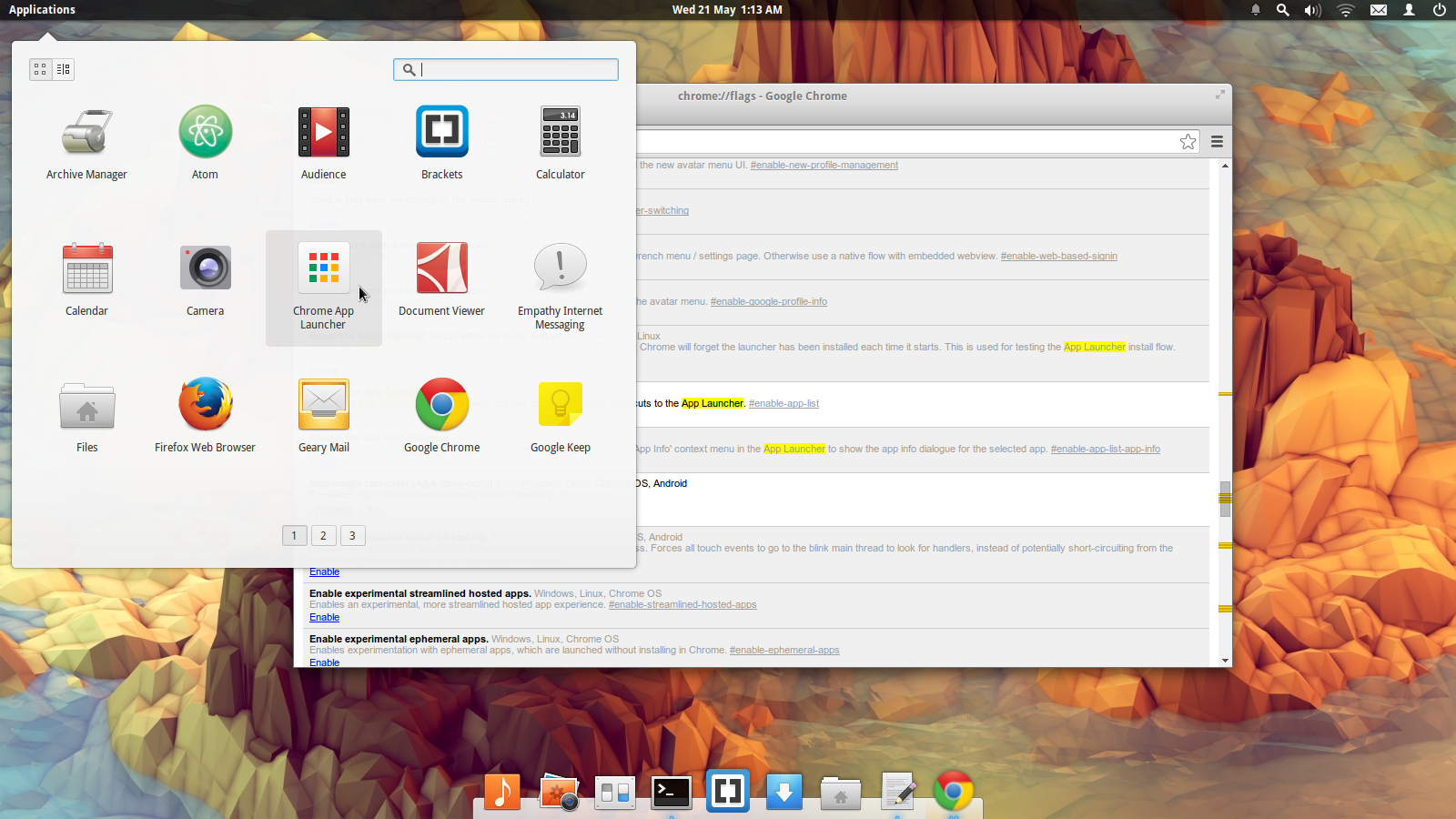
Task: Open Document Viewer
Action: point(441,268)
